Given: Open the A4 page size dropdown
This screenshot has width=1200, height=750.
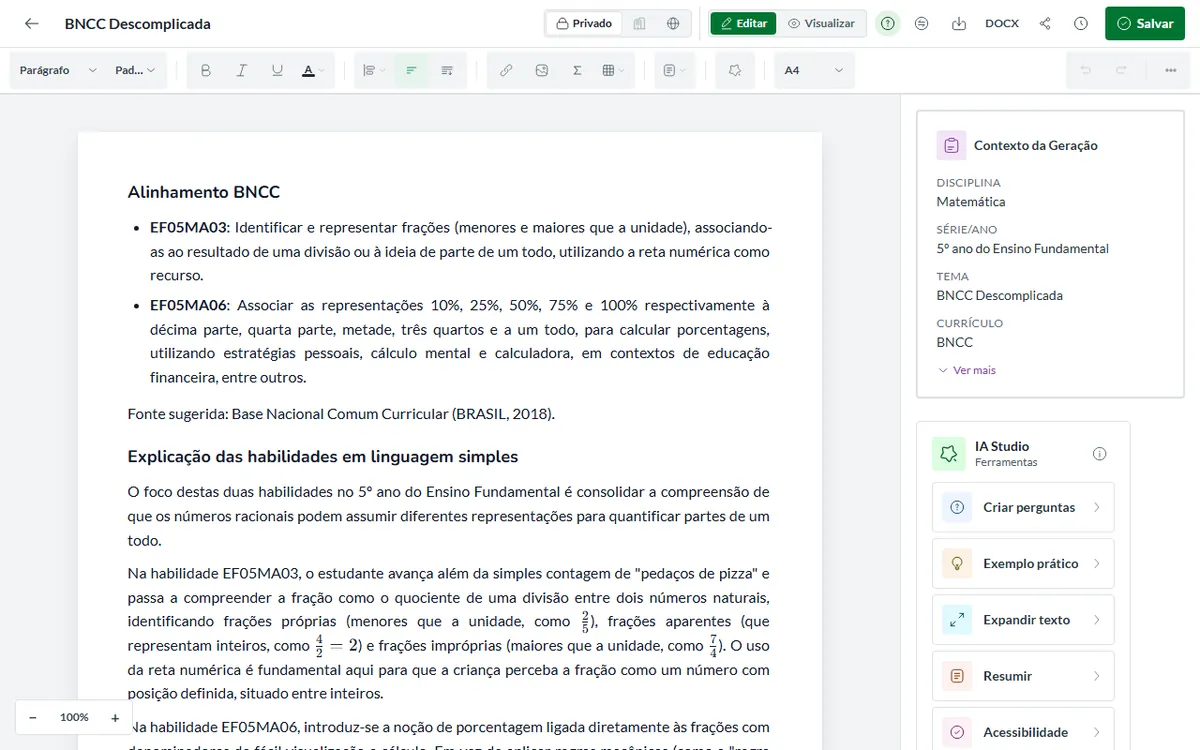Looking at the screenshot, I should click(814, 70).
